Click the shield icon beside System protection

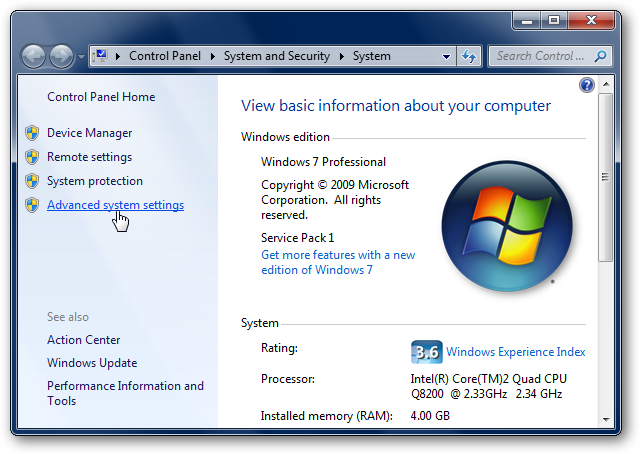tap(32, 181)
